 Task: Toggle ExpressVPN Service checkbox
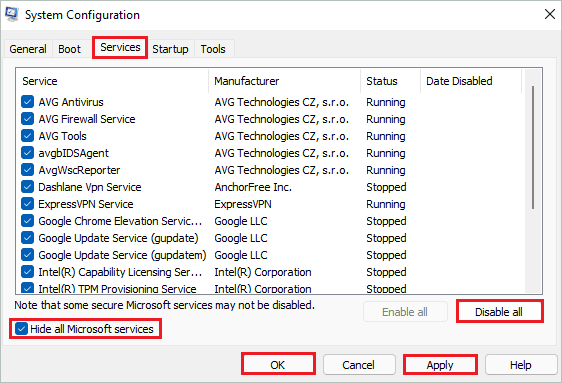(x=28, y=204)
